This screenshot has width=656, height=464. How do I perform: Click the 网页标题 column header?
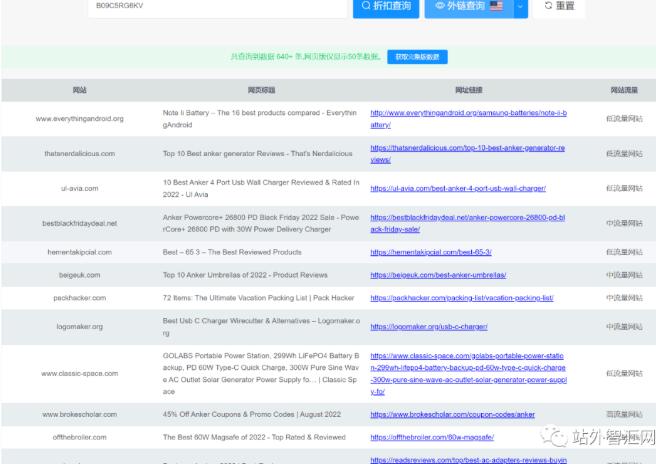coord(261,90)
